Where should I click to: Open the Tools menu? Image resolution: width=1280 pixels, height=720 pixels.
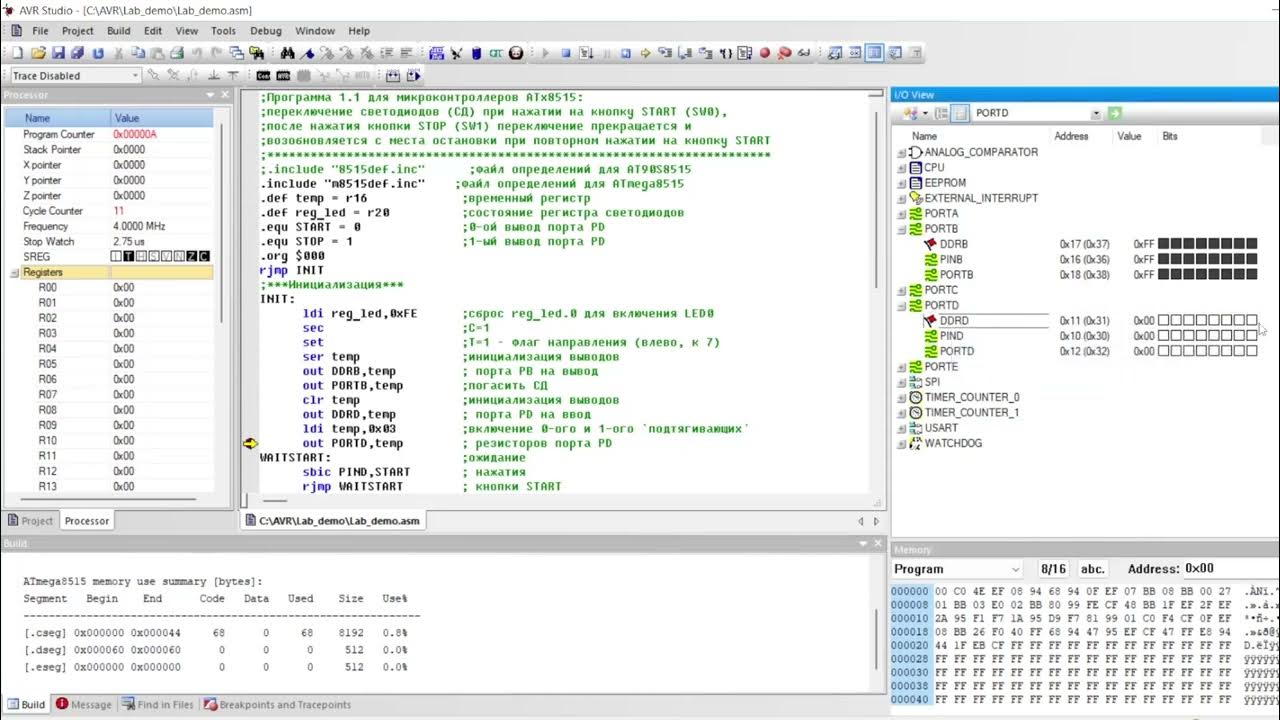tap(223, 31)
